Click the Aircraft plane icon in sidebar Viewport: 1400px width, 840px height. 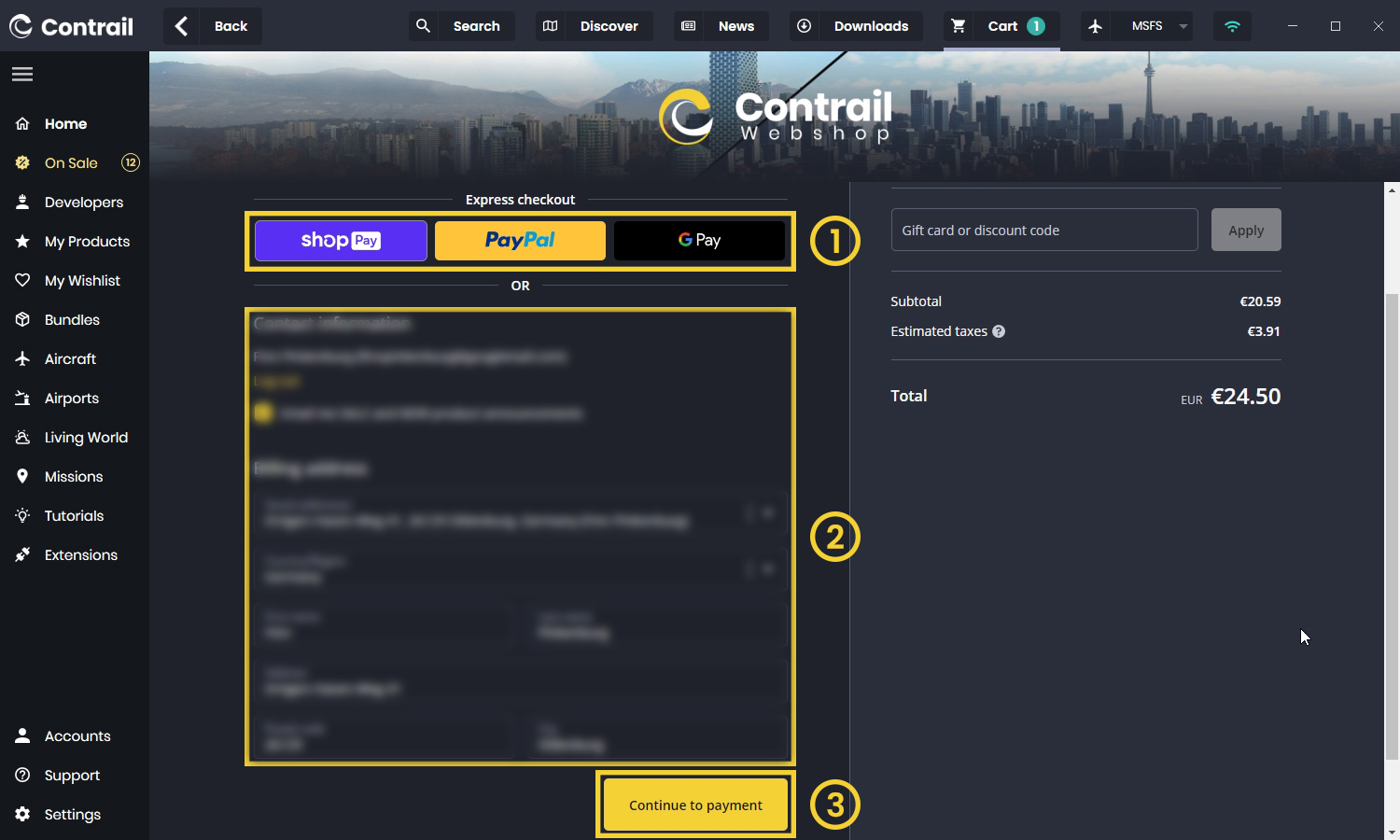22,358
